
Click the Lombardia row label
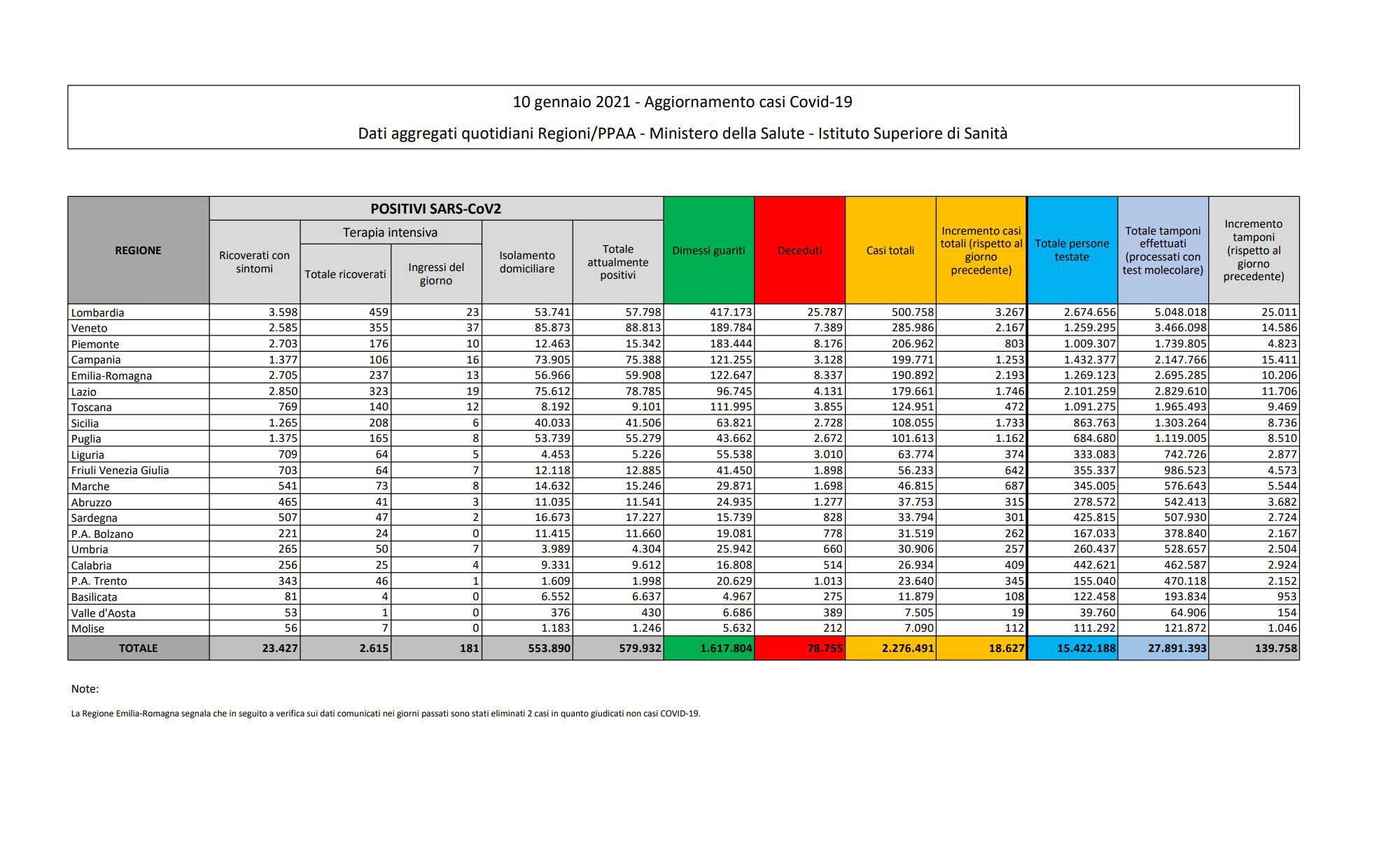tap(97, 312)
